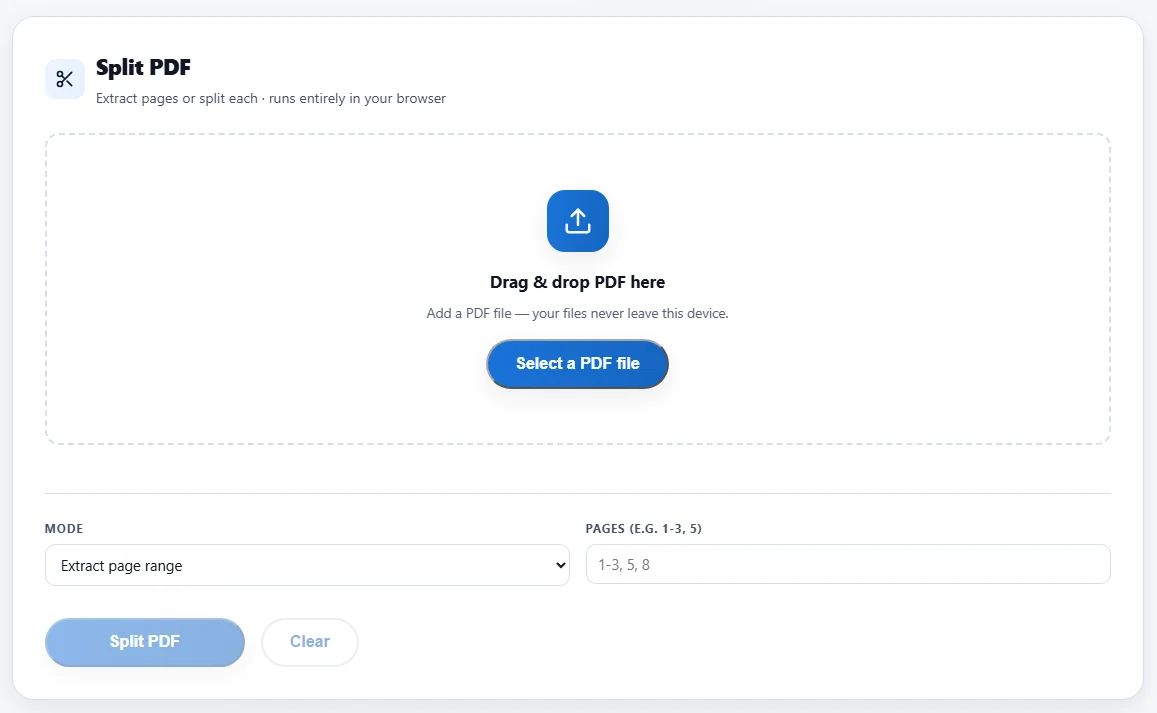
Task: Click the 'files never leave this device' text
Action: [x=645, y=313]
